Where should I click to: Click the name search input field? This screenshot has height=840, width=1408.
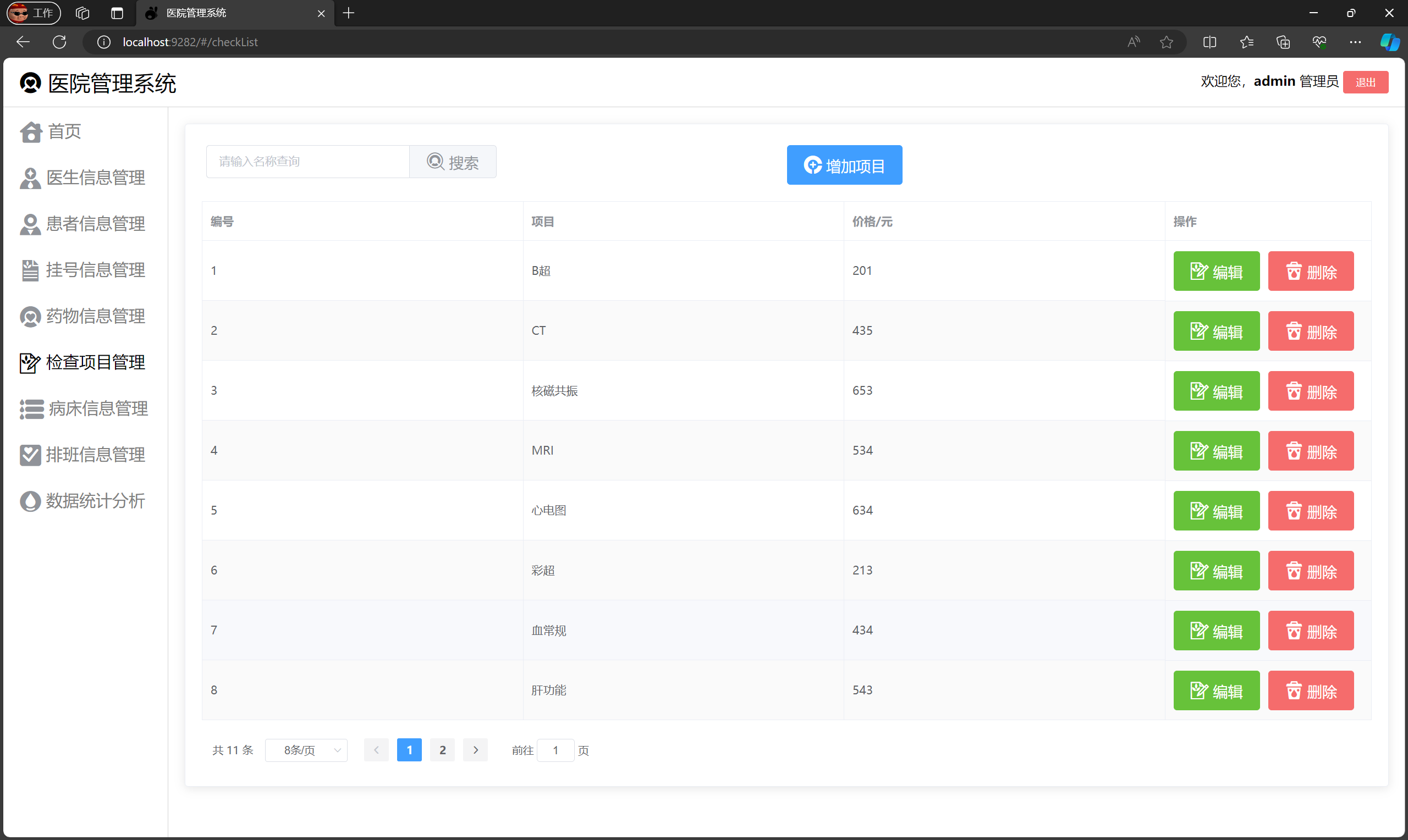click(x=307, y=162)
